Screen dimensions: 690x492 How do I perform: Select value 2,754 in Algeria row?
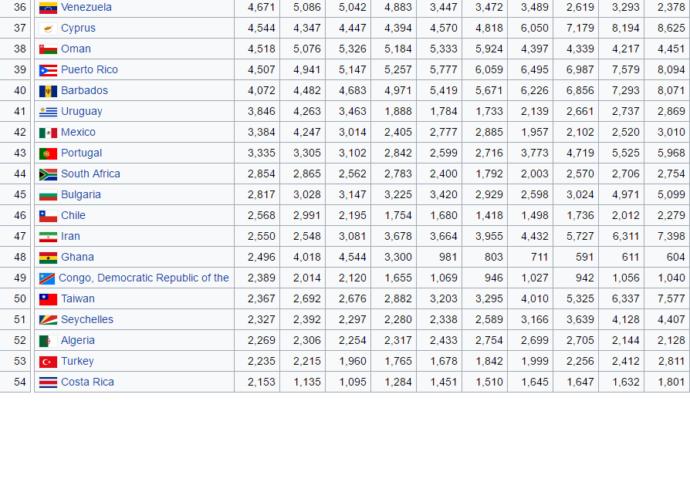click(x=489, y=341)
